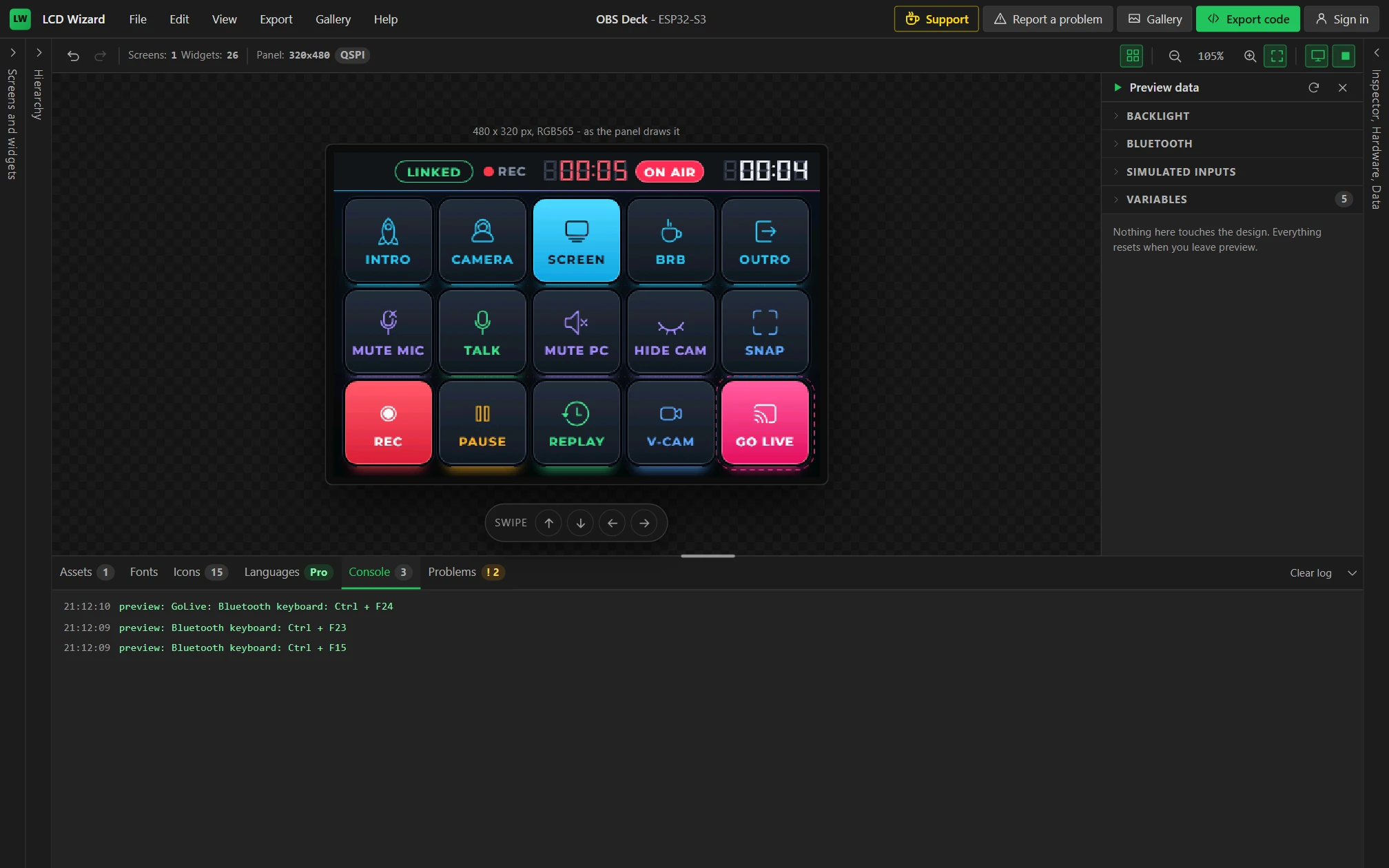Expand the BLUETOOTH section

pos(1232,143)
